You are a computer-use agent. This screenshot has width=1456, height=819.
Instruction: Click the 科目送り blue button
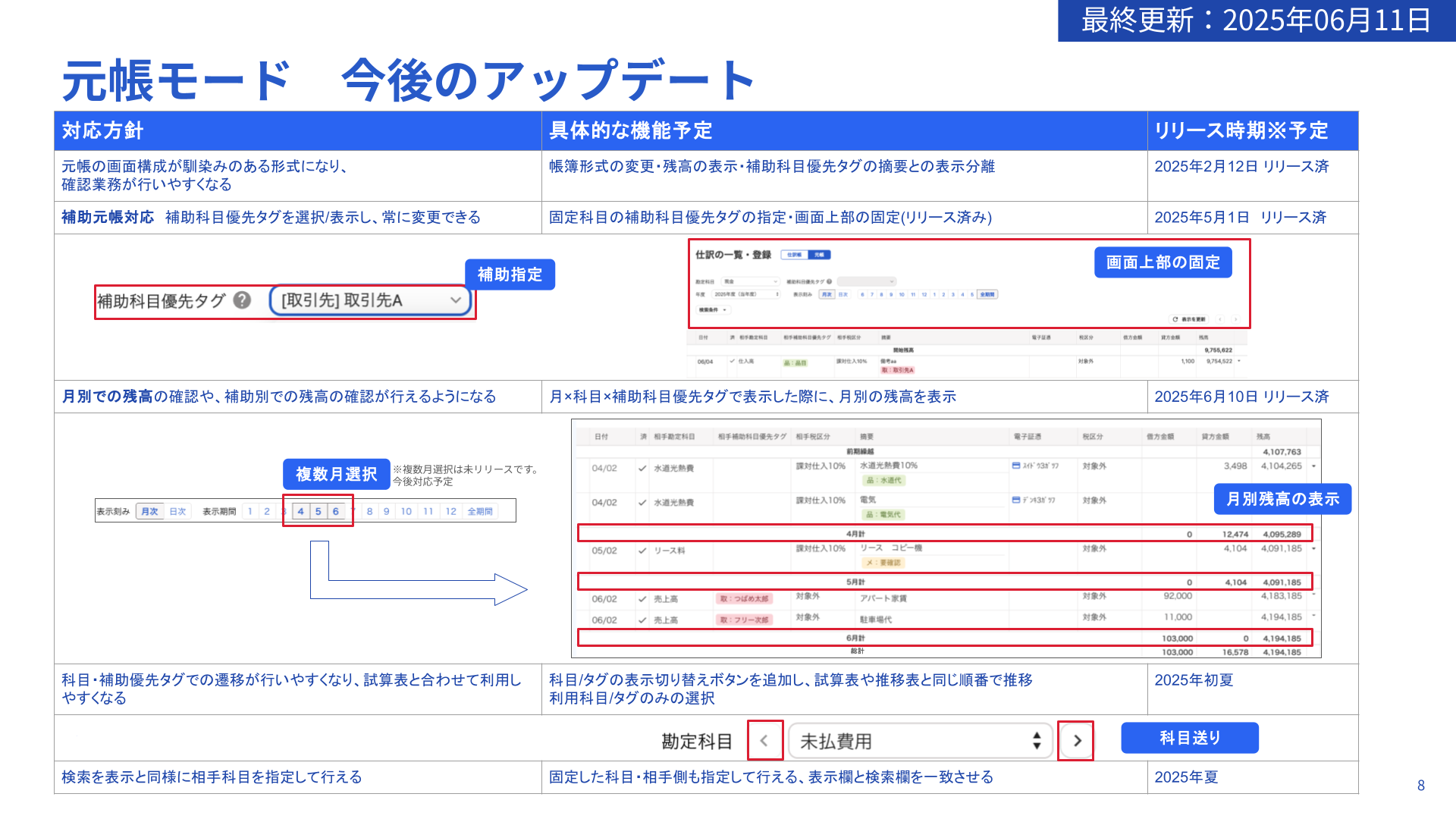coord(1189,738)
